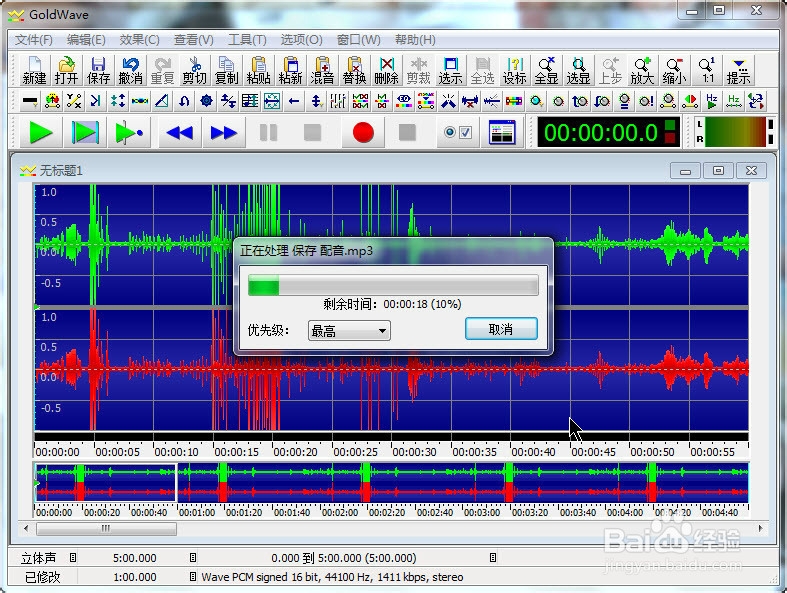Viewport: 787px width, 593px height.
Task: Open the 效果(C) menu
Action: (140, 40)
